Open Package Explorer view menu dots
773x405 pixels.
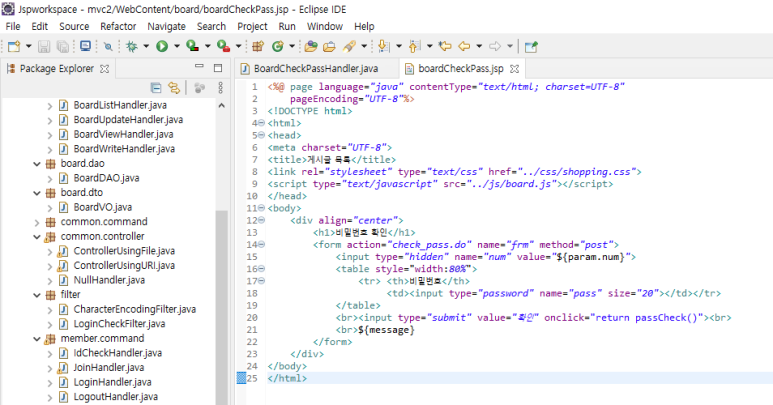tap(220, 88)
